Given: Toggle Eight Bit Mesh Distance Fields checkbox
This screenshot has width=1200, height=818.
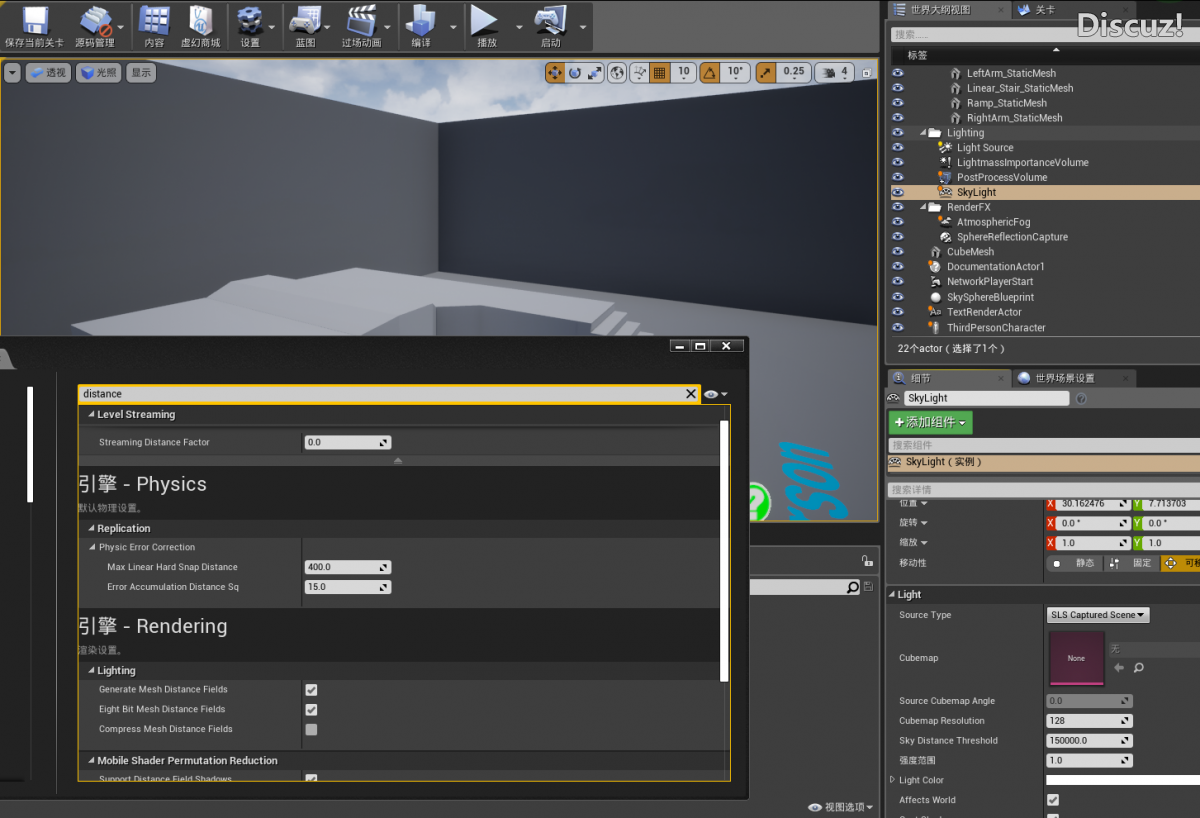Looking at the screenshot, I should (311, 710).
